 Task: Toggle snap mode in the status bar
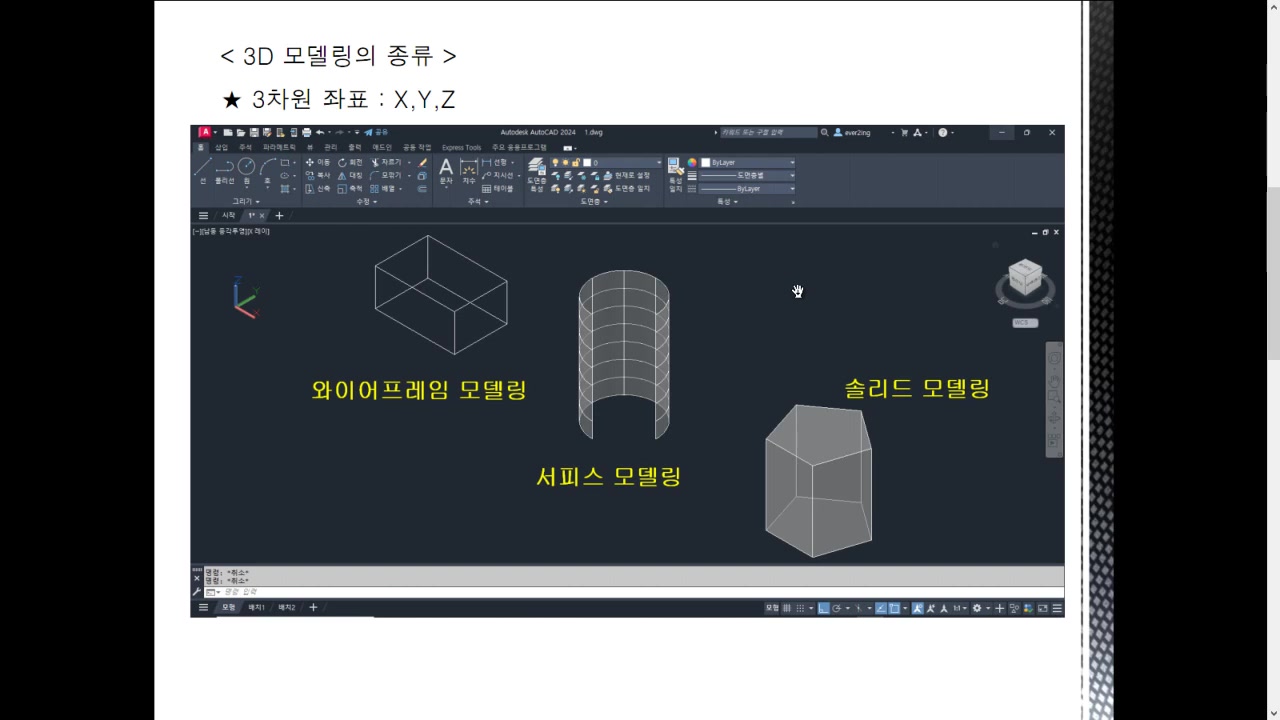(x=800, y=607)
